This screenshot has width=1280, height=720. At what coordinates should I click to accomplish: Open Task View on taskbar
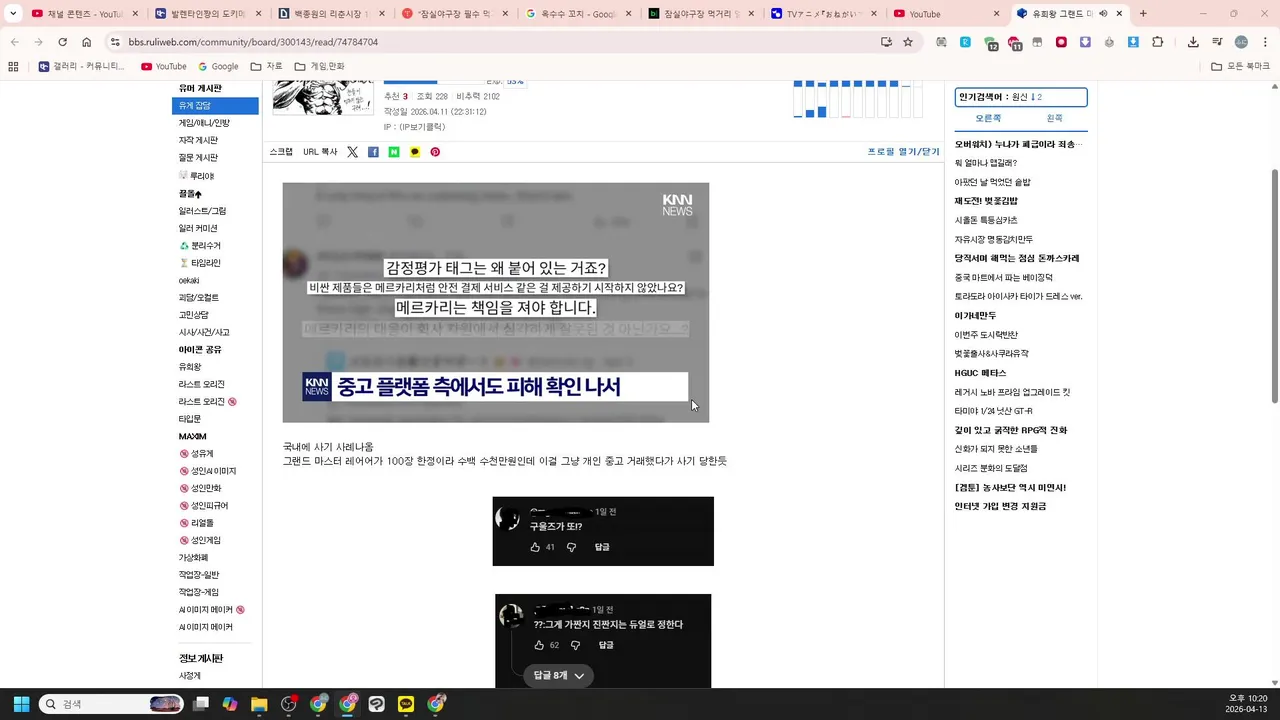click(201, 704)
